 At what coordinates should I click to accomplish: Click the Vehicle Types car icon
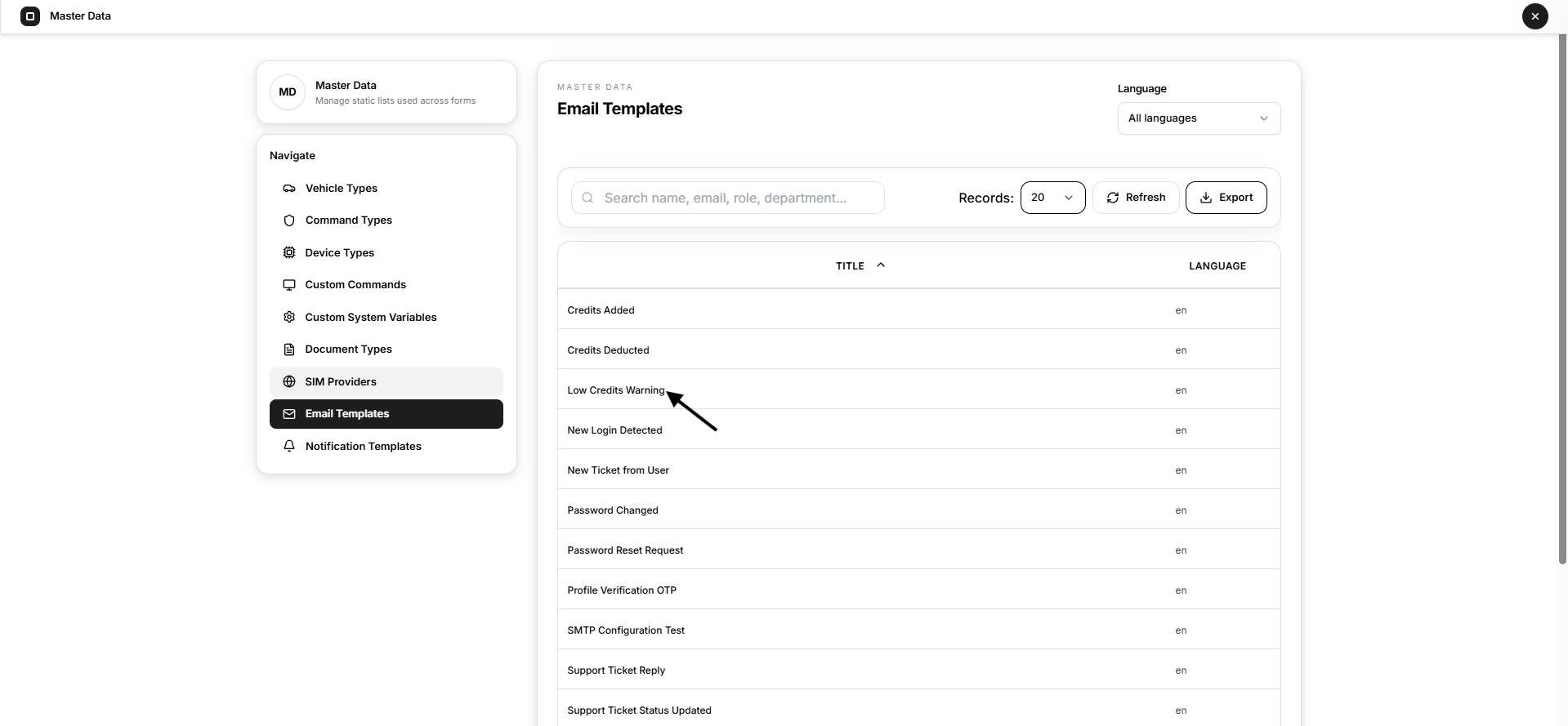pos(289,189)
